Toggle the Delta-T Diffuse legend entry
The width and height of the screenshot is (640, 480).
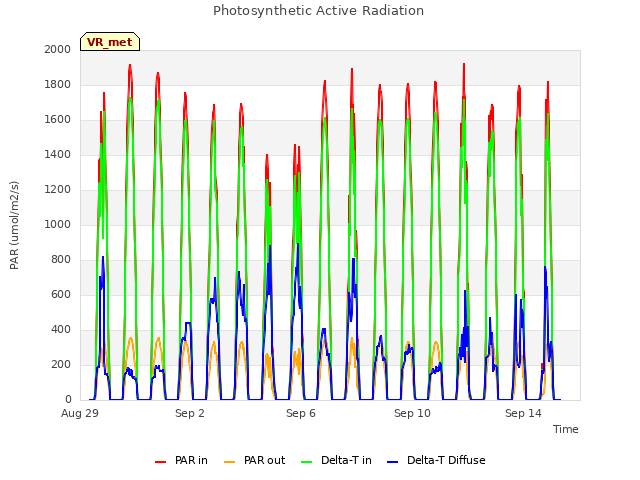[436, 460]
